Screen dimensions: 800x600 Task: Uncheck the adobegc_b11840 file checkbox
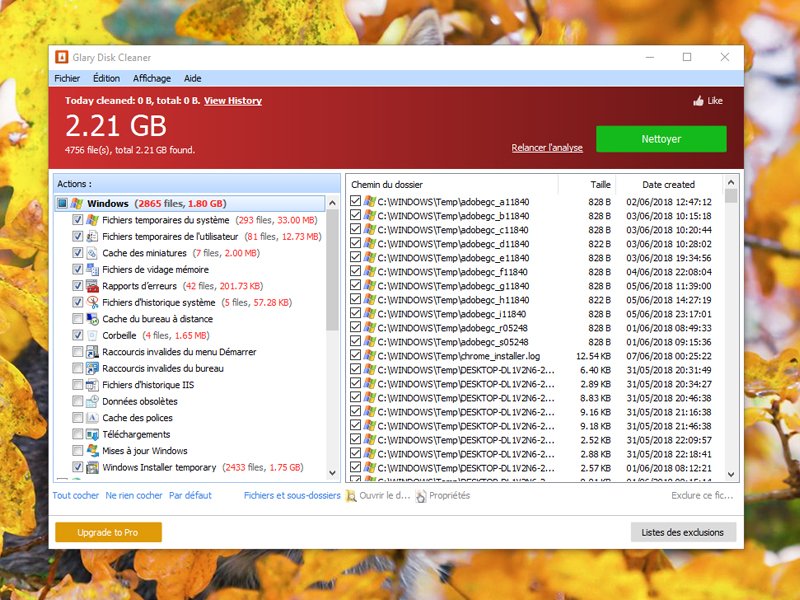[x=356, y=215]
